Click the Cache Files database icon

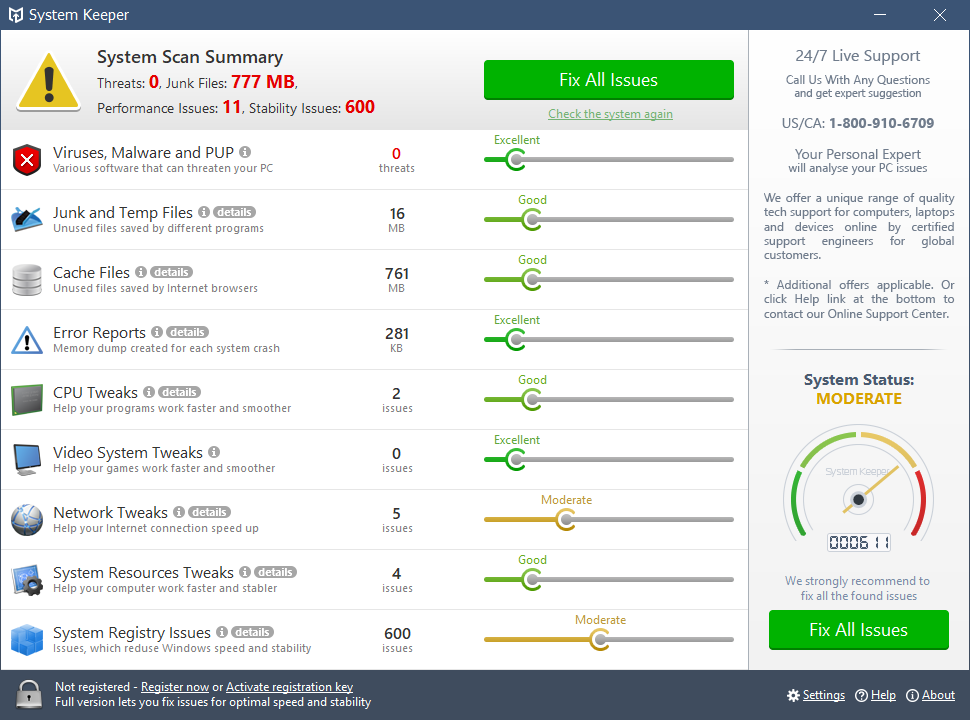coord(27,280)
